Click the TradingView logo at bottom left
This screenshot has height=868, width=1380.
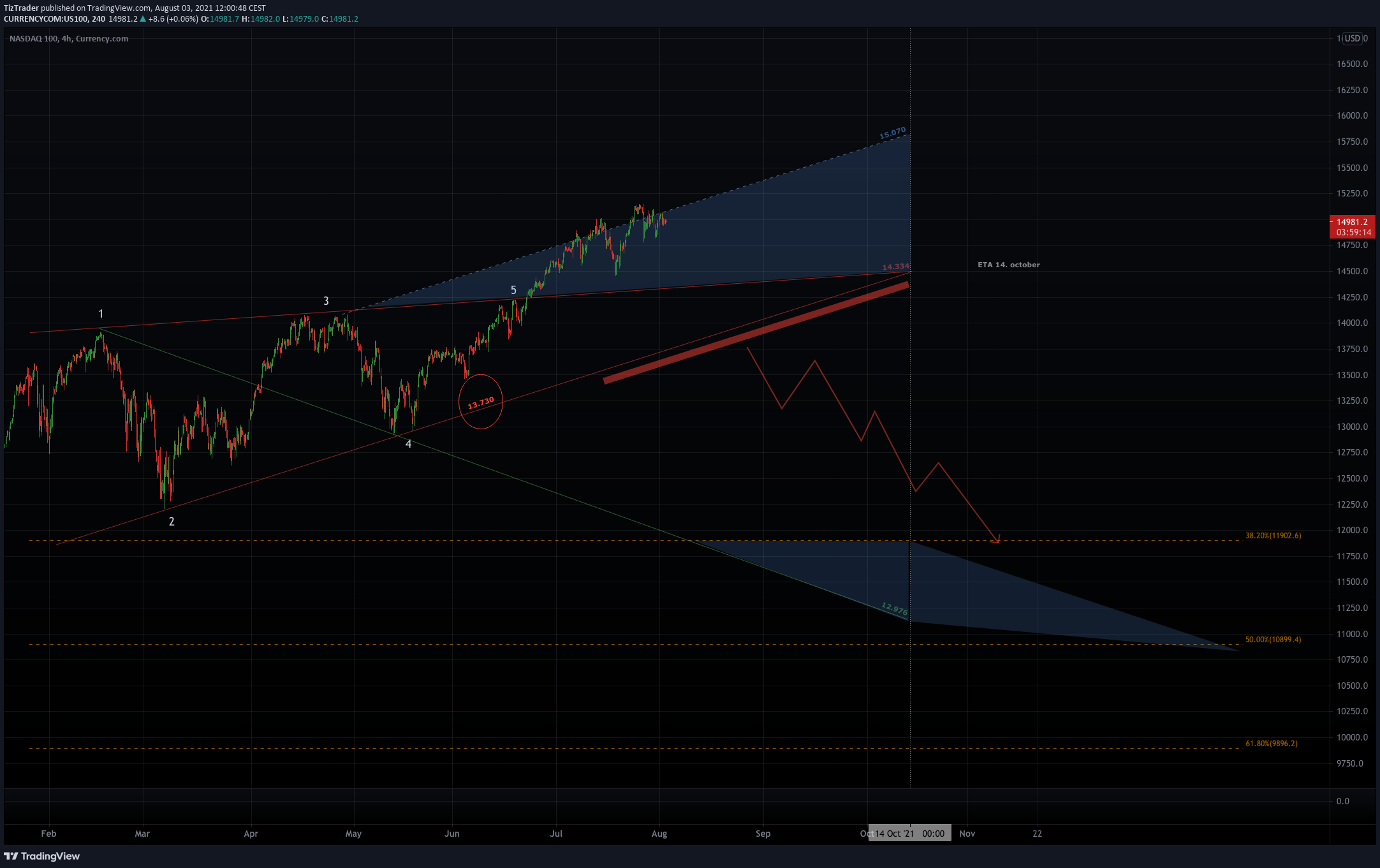pos(42,856)
